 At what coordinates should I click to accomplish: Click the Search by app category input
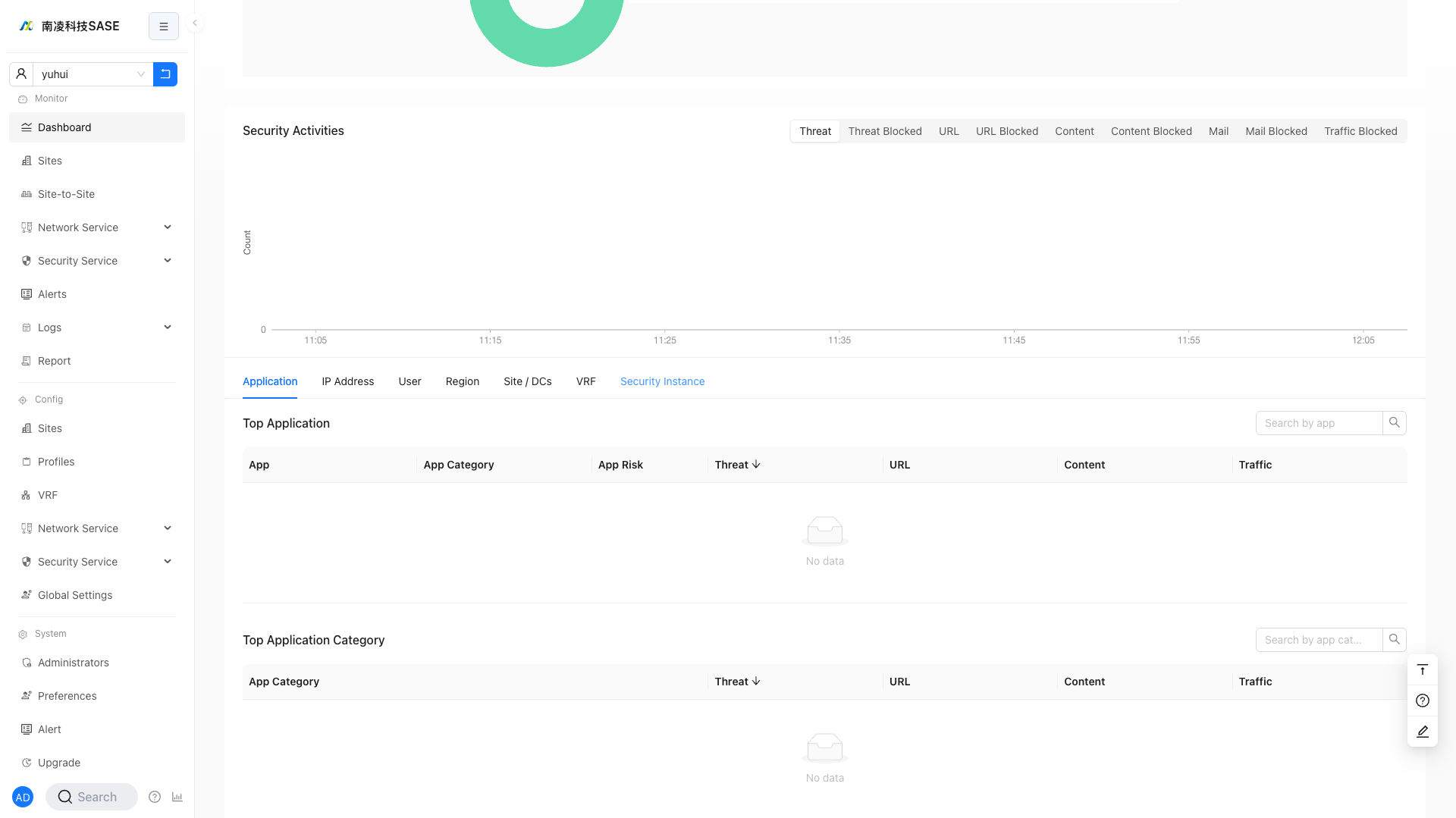click(1319, 640)
